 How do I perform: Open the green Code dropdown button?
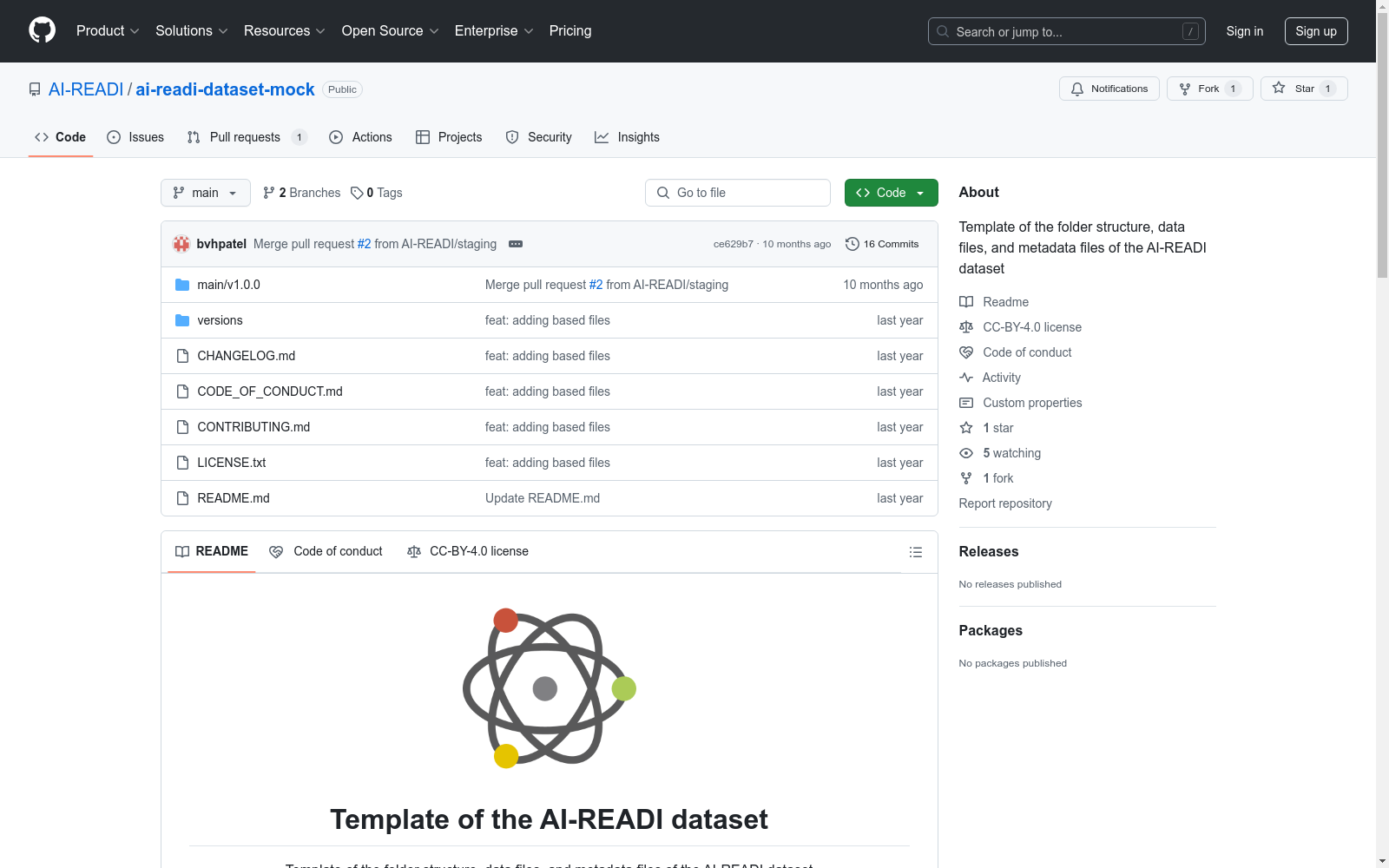click(891, 193)
